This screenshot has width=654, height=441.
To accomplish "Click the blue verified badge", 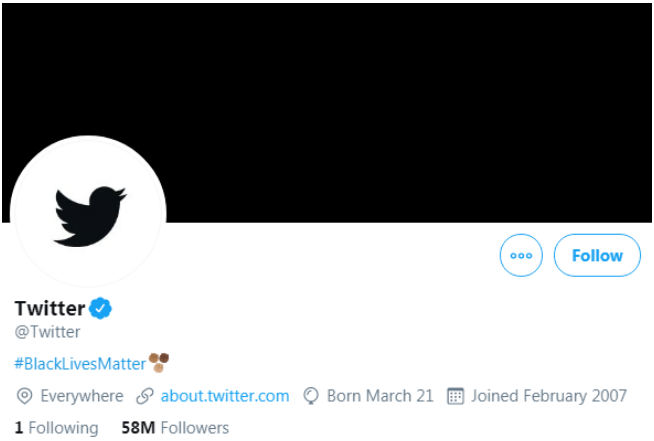I will (x=101, y=308).
